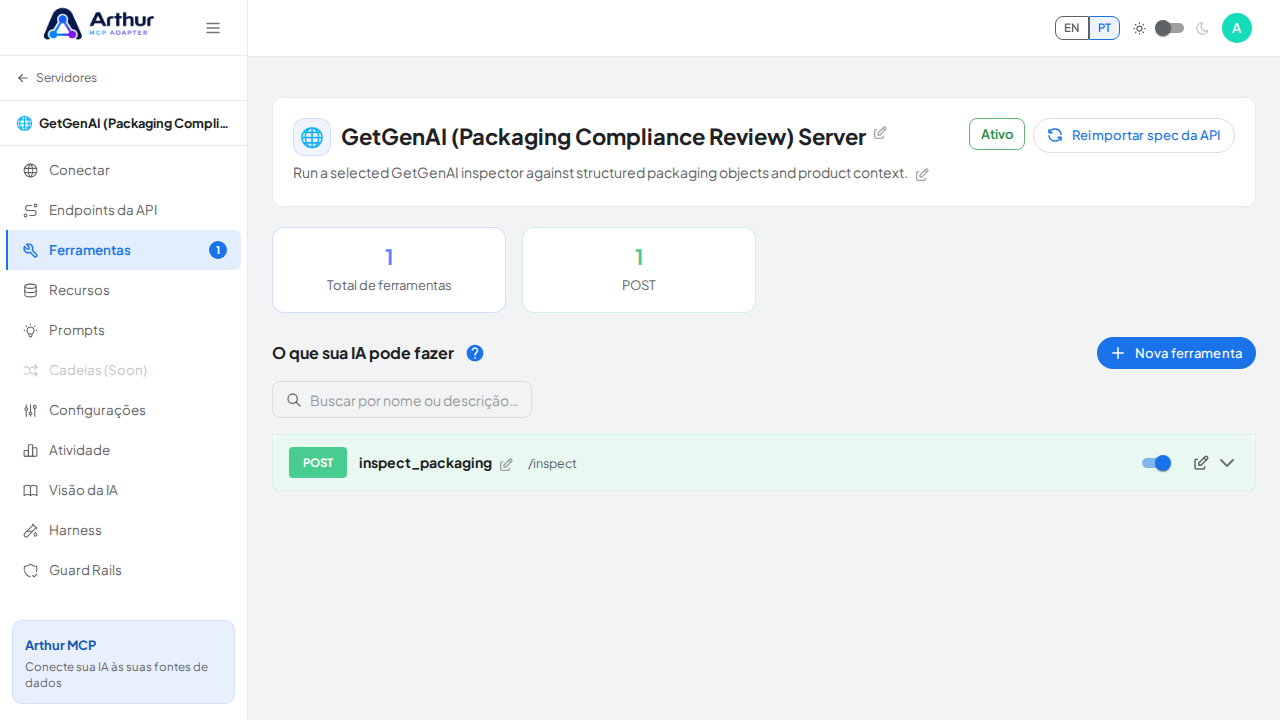Switch language to PT

click(1104, 28)
